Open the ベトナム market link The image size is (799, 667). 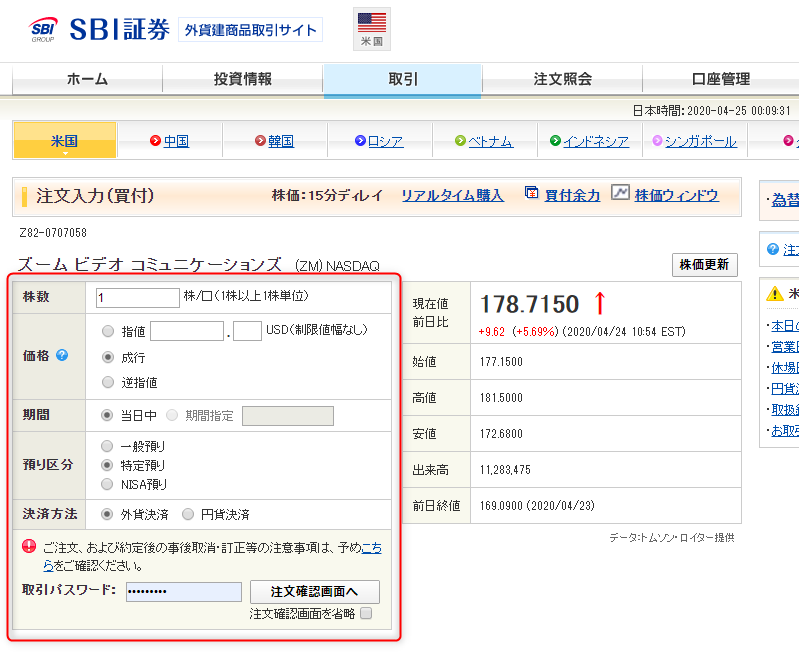491,141
